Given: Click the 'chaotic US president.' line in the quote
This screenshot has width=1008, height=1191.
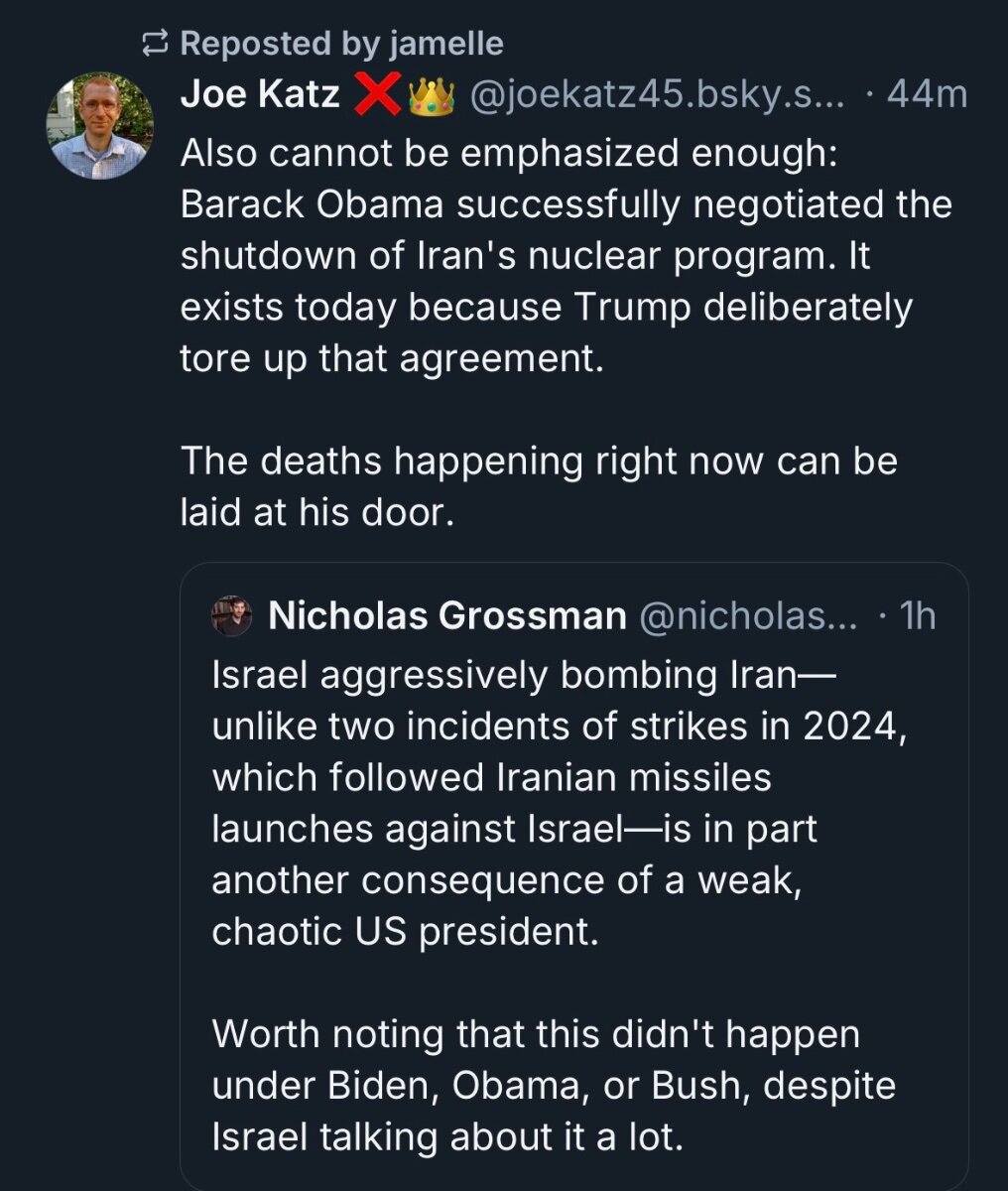Looking at the screenshot, I should (x=406, y=932).
